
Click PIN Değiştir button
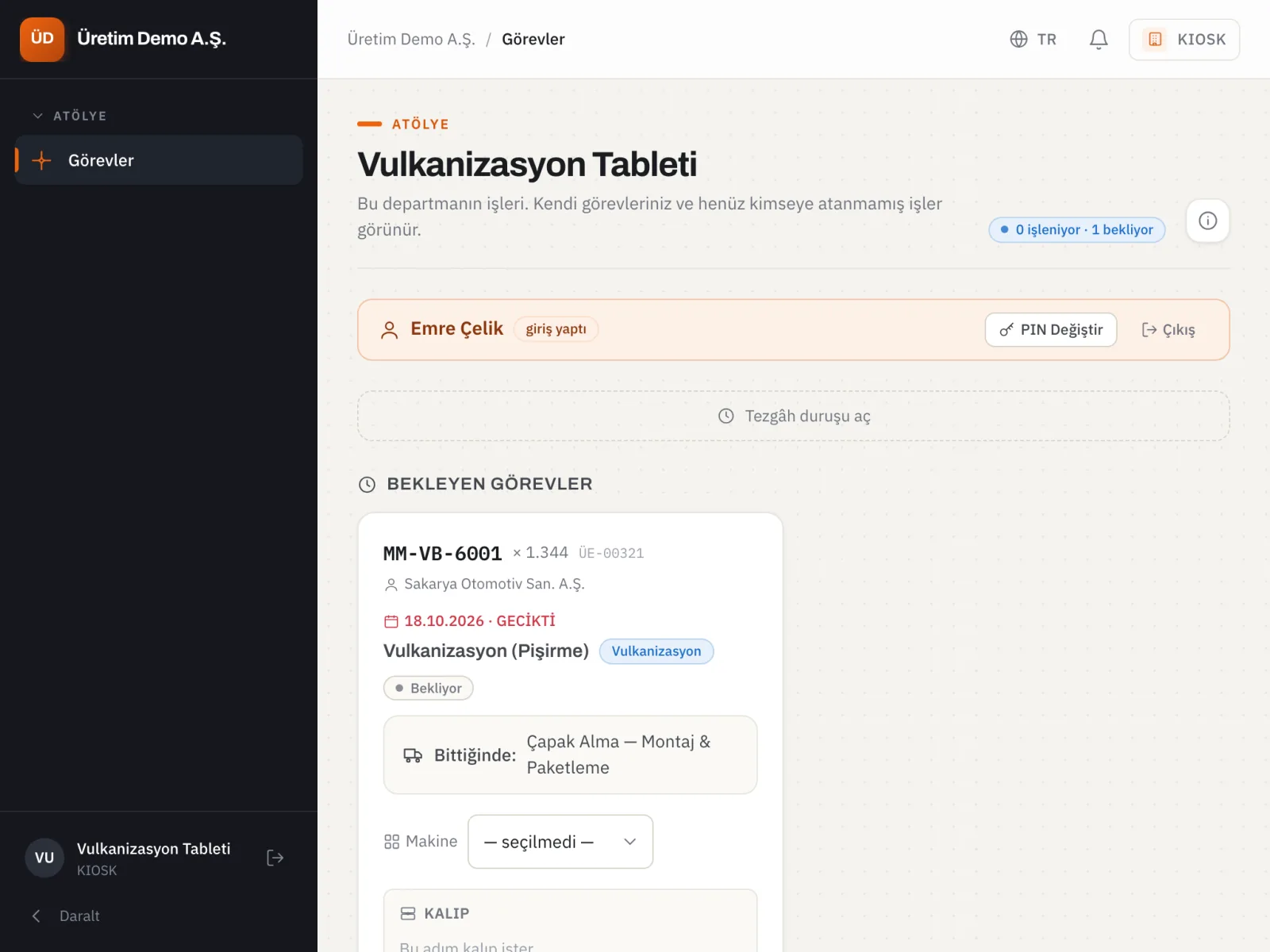(1051, 329)
